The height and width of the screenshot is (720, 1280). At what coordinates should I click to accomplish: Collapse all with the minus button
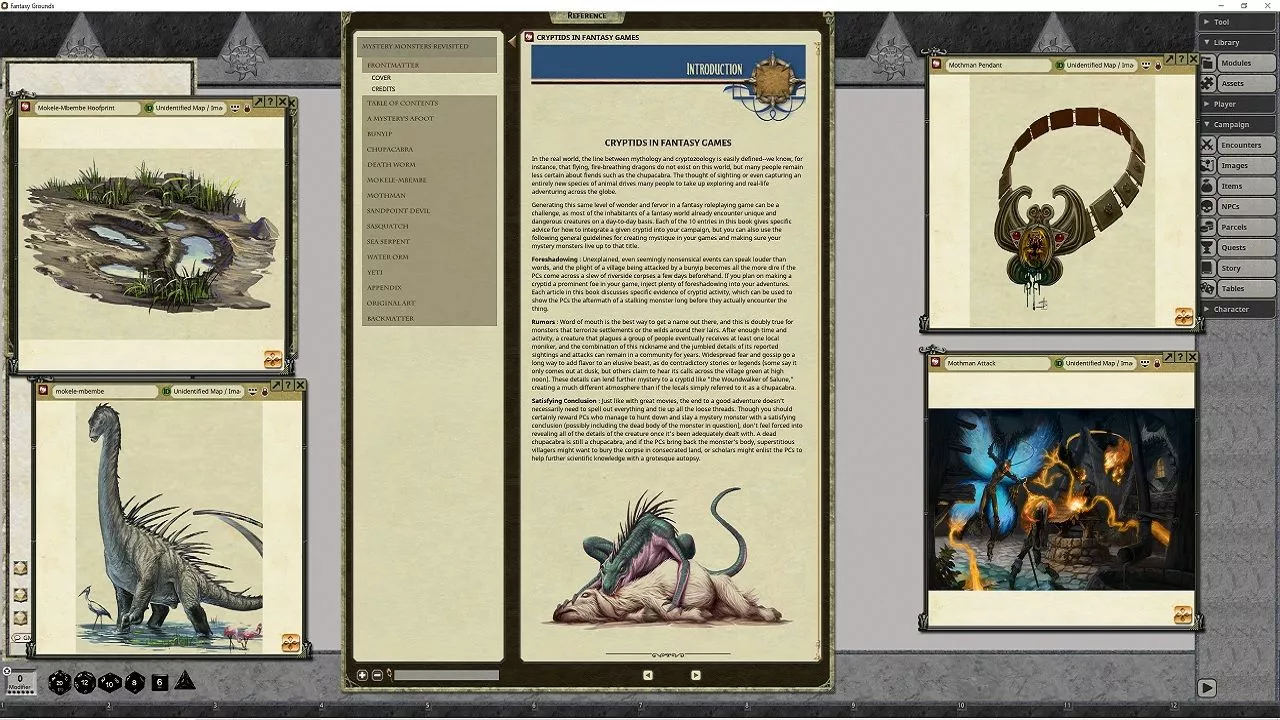376,675
